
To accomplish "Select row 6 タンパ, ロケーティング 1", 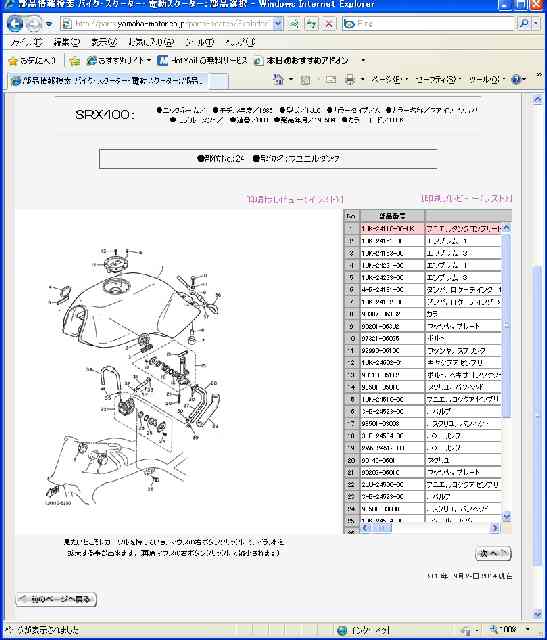I will tap(424, 289).
